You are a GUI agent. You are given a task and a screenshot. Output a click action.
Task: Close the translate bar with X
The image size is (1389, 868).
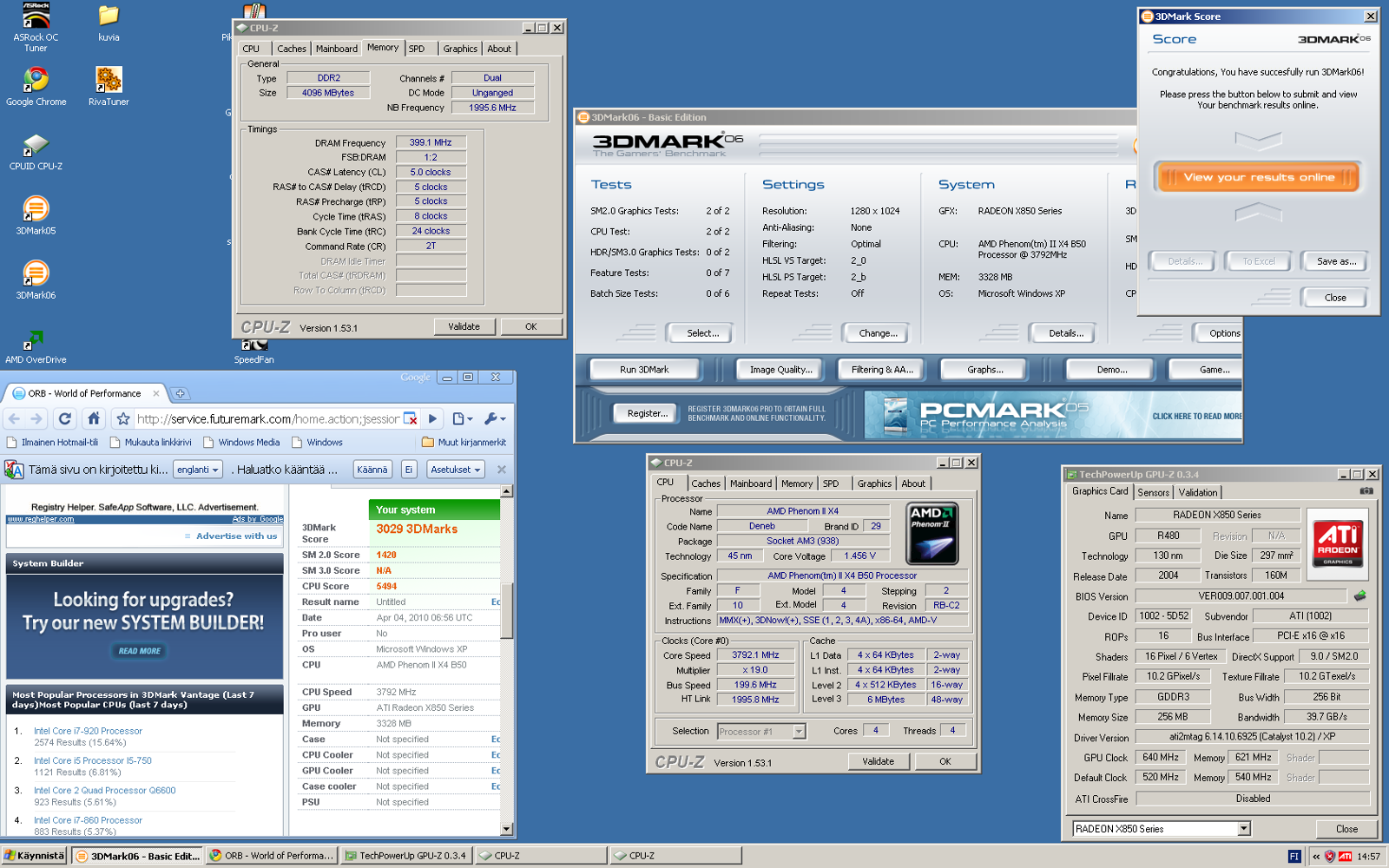(x=501, y=470)
